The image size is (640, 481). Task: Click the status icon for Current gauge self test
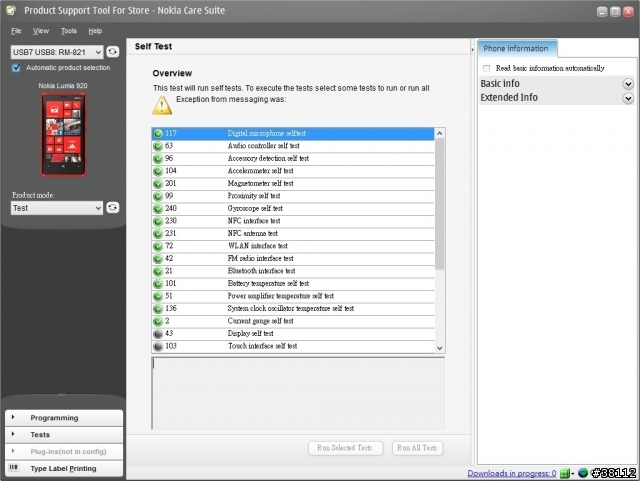[158, 321]
